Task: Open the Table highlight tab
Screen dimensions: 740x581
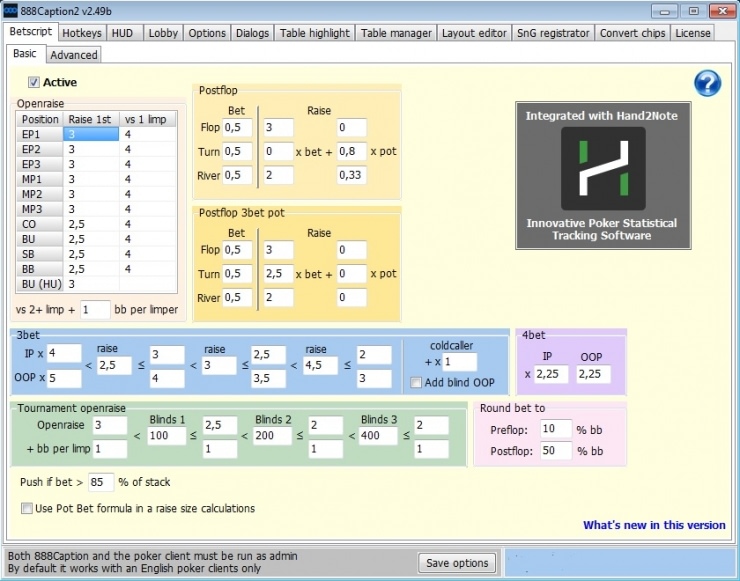Action: [315, 33]
